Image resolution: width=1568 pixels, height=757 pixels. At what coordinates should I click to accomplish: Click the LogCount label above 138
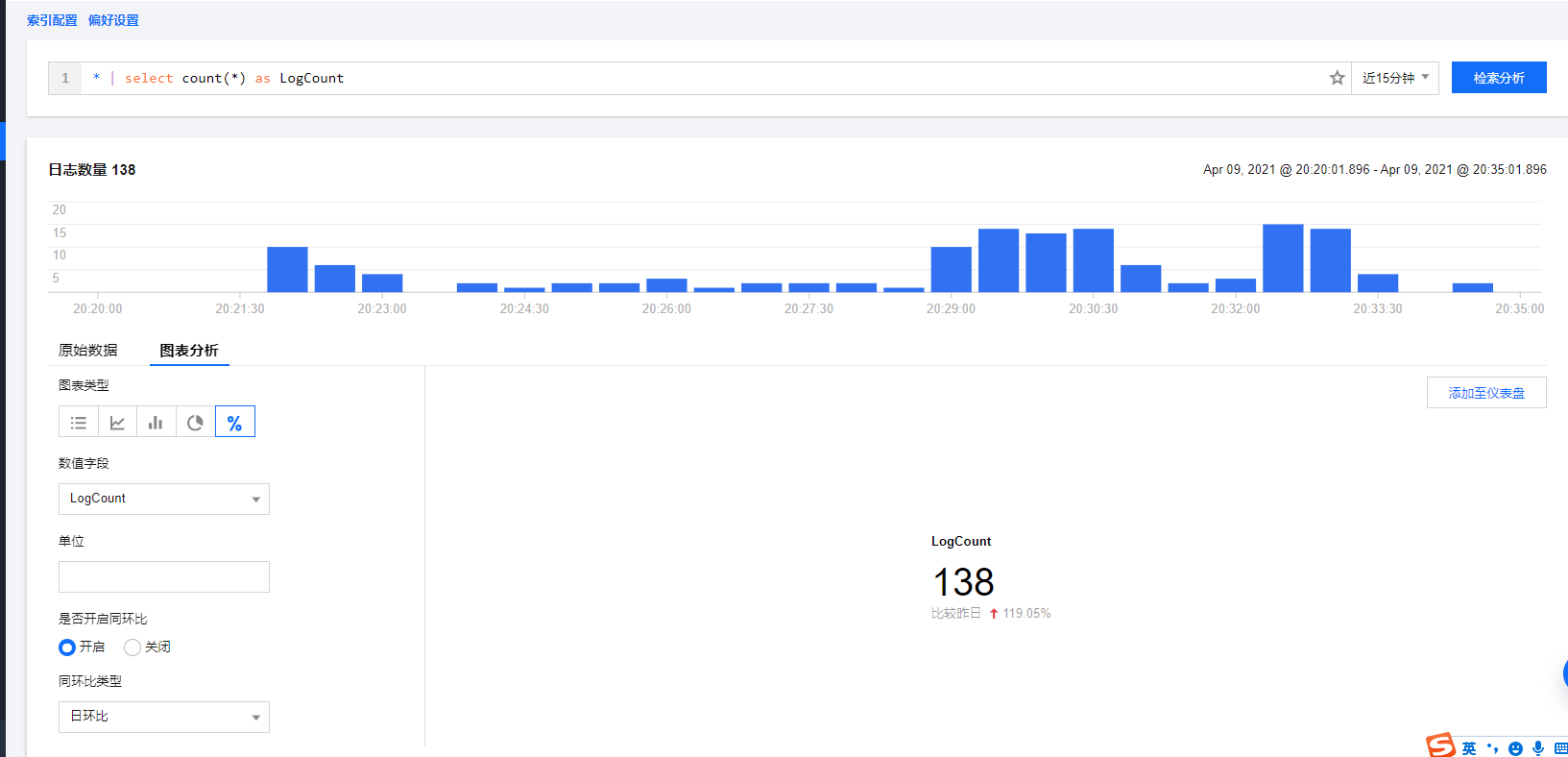click(961, 541)
